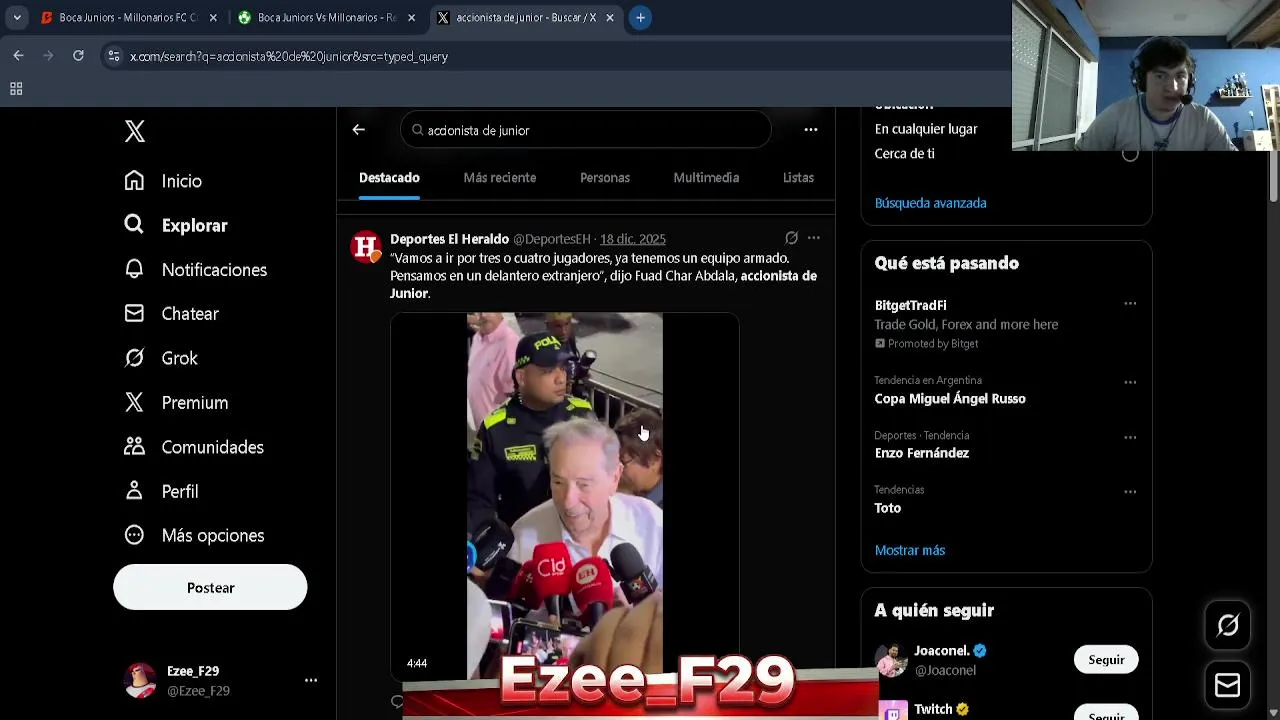This screenshot has height=720, width=1280.
Task: Open BitgetTradFi promoted trend
Action: tap(910, 305)
